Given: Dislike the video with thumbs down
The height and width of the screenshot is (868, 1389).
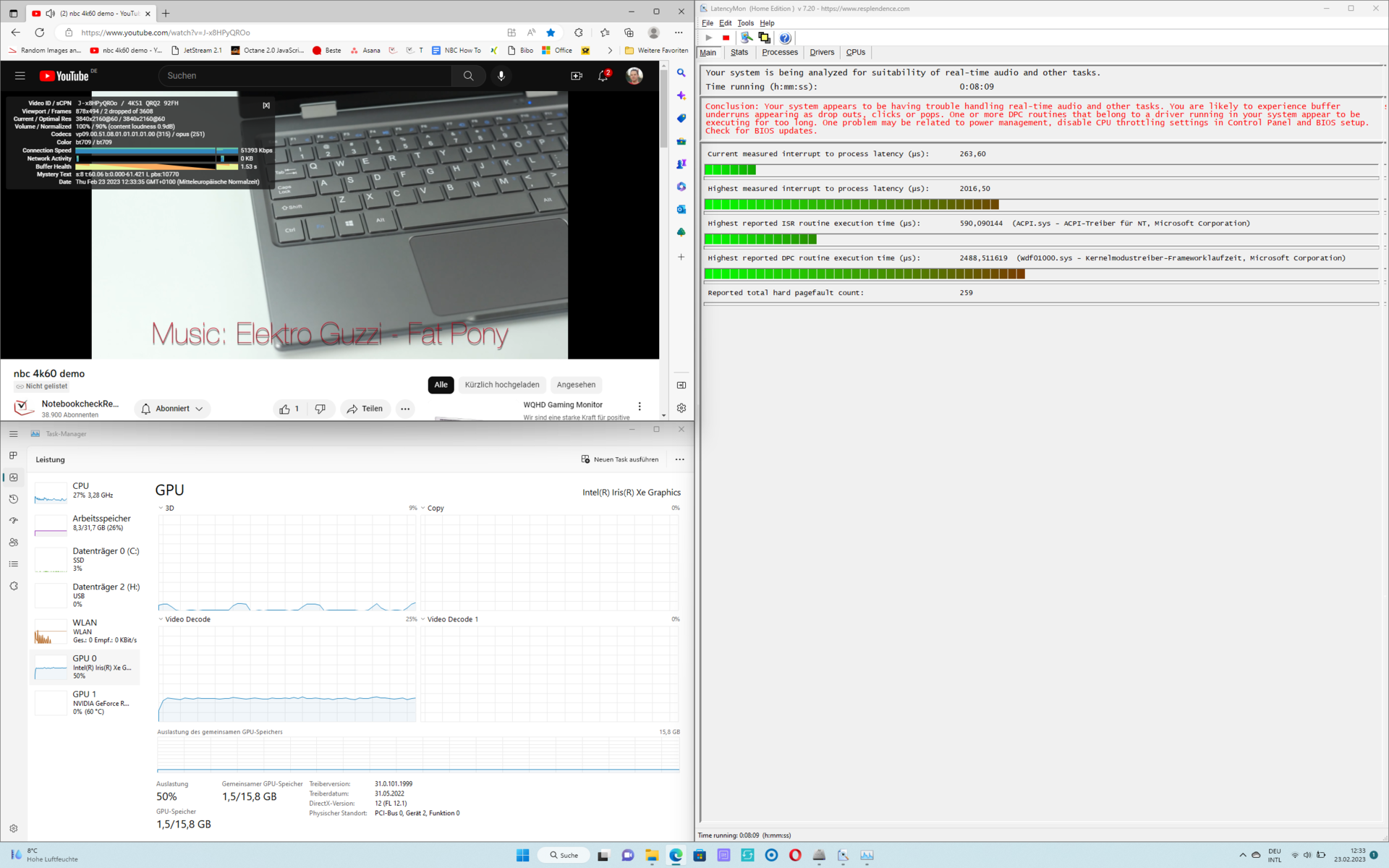Looking at the screenshot, I should pos(320,409).
